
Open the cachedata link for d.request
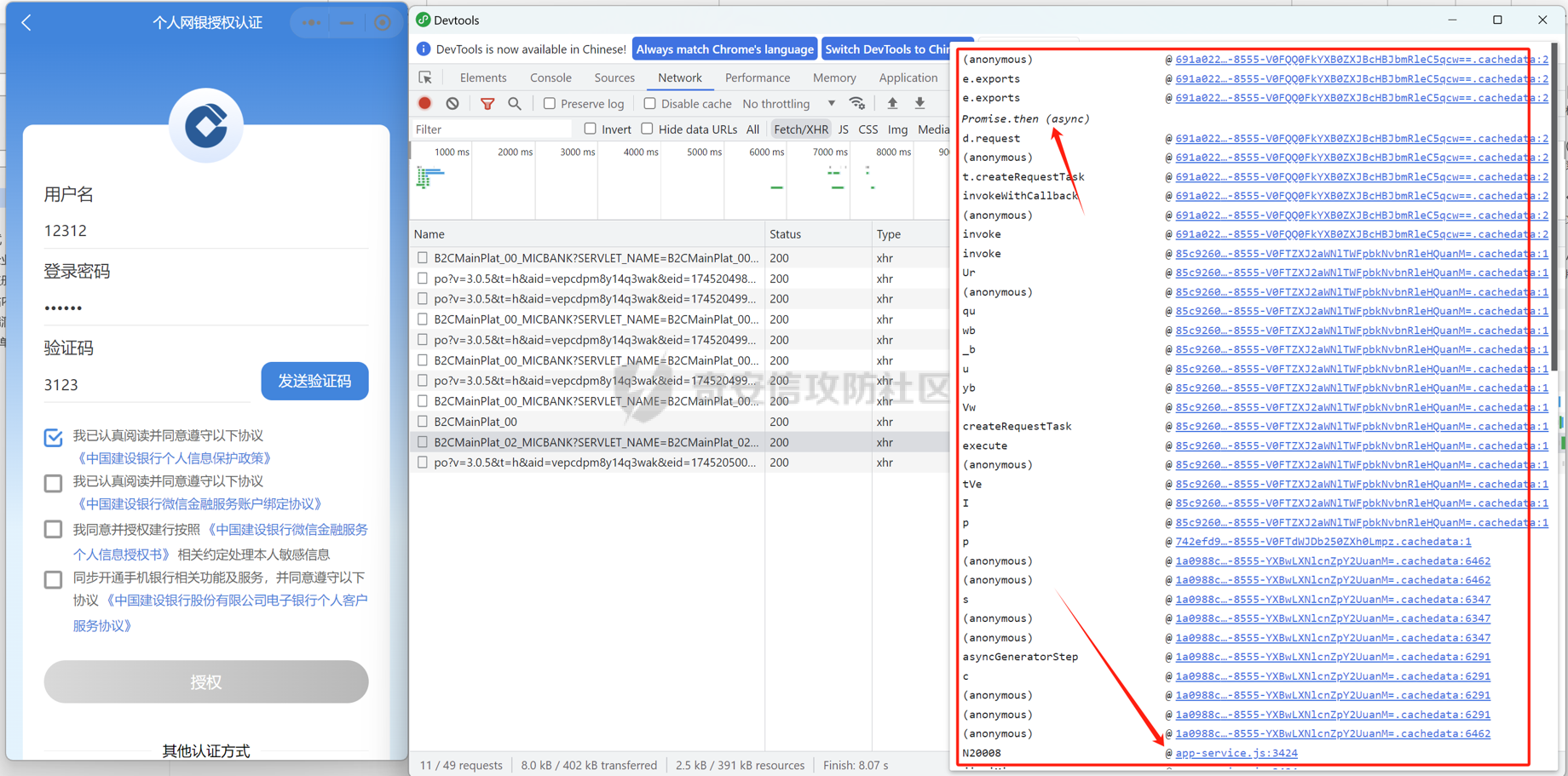point(1361,138)
